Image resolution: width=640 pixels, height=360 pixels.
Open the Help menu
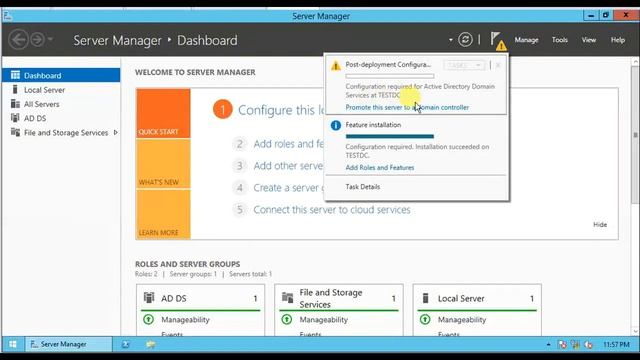click(618, 40)
